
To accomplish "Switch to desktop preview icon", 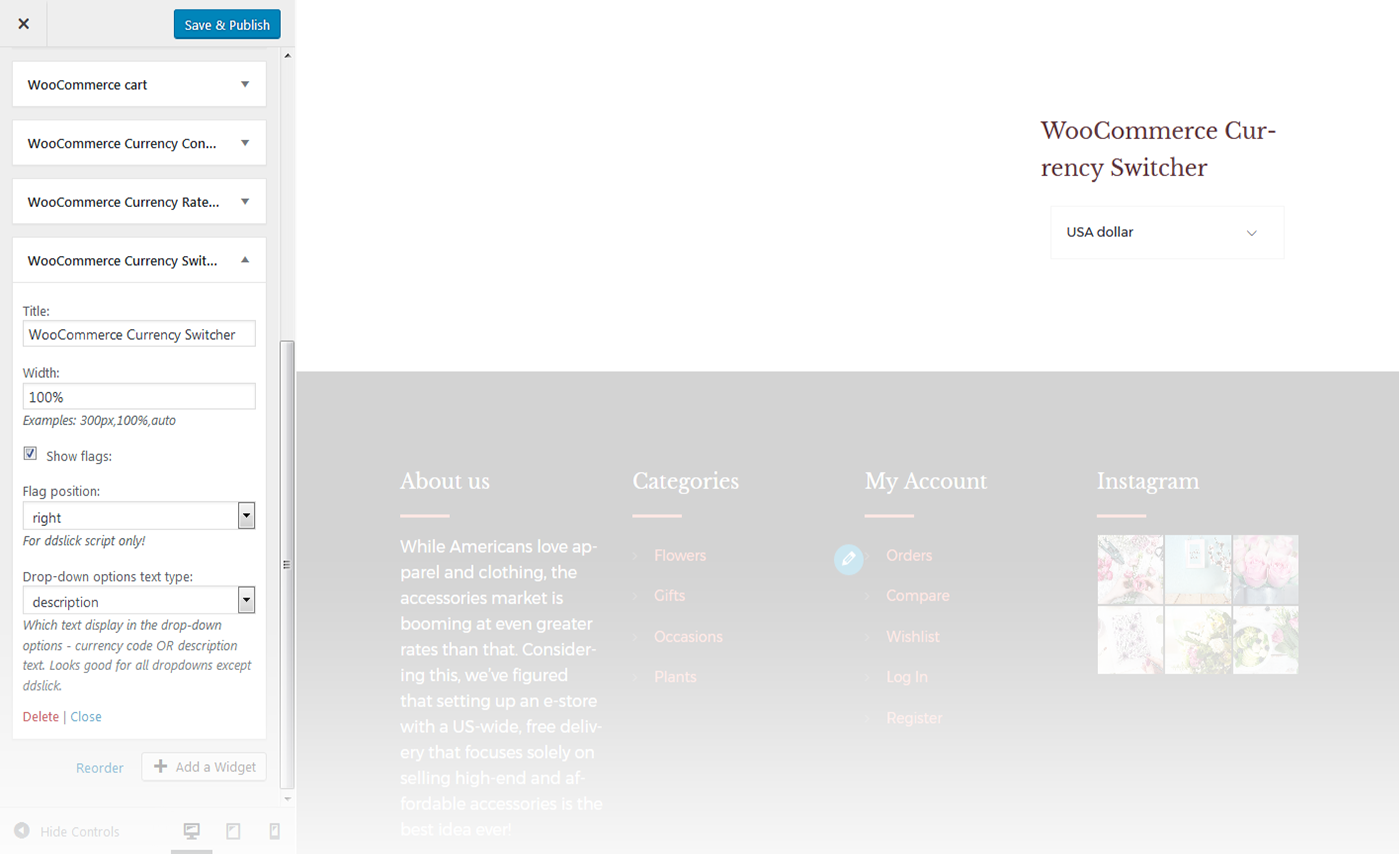I will tap(192, 831).
